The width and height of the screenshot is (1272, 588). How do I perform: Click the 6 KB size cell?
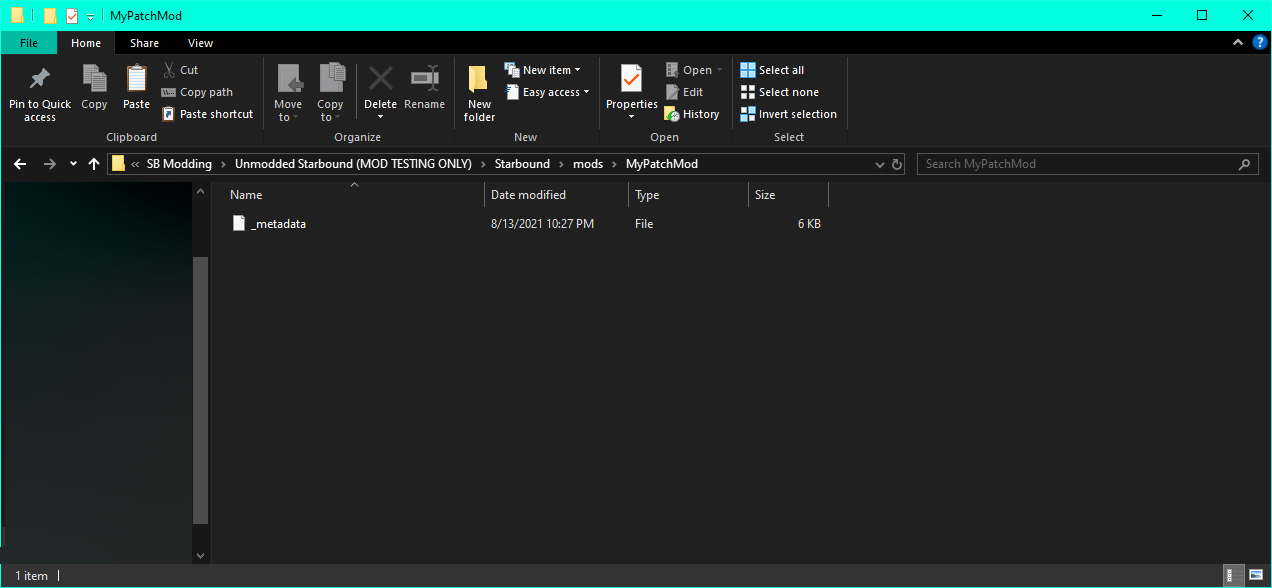(809, 224)
